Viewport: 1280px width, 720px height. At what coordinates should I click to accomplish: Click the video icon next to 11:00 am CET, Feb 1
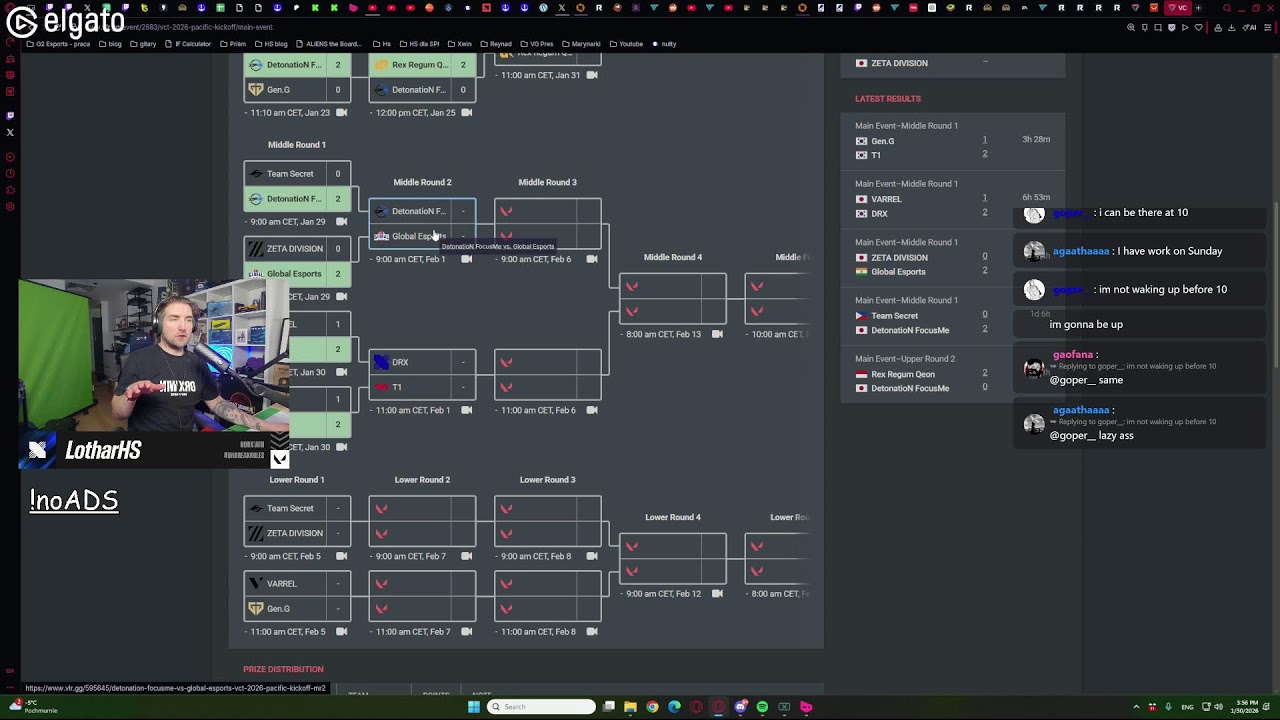click(x=467, y=410)
